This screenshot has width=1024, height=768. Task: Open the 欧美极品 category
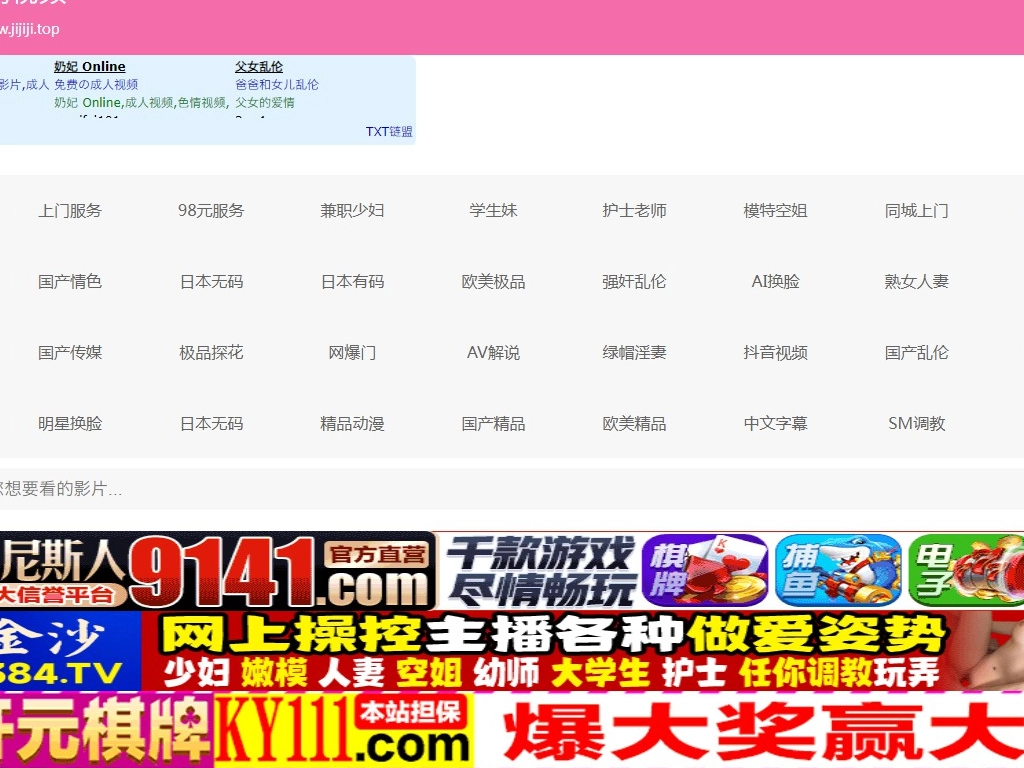pyautogui.click(x=493, y=281)
